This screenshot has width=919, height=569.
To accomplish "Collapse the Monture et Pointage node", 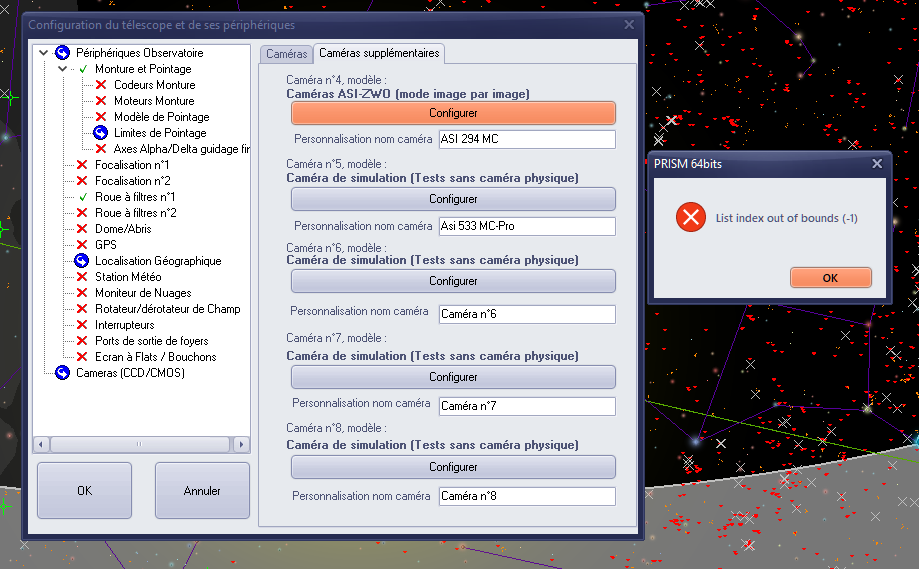I will (x=62, y=69).
